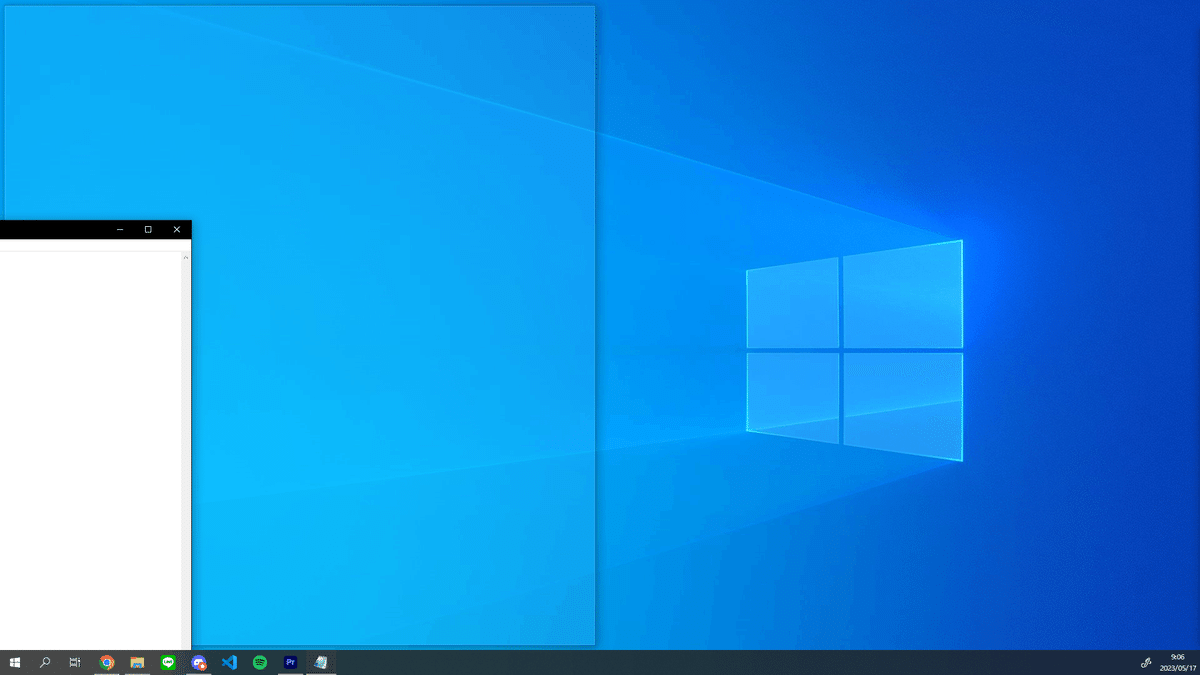Open taskbar search magnifier
Screen dimensions: 1200x675
(x=45, y=662)
